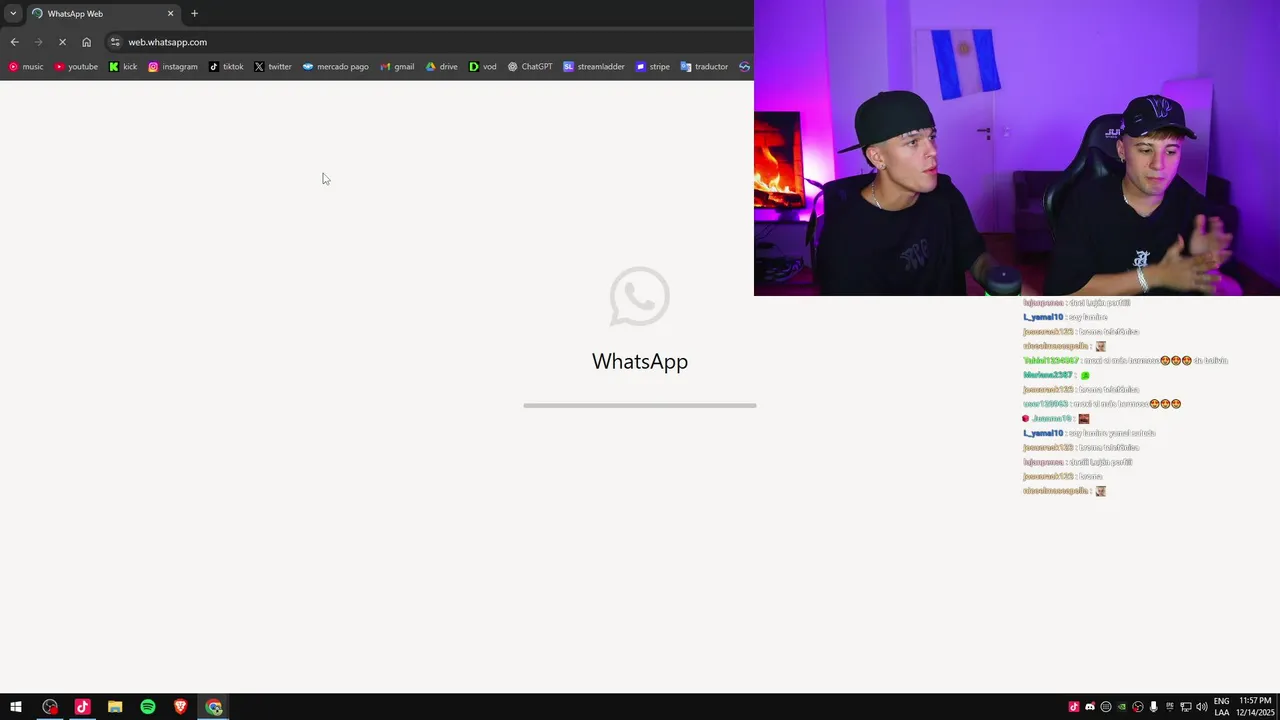Switch to Chrome in the taskbar
This screenshot has height=720, width=1280.
tap(214, 707)
